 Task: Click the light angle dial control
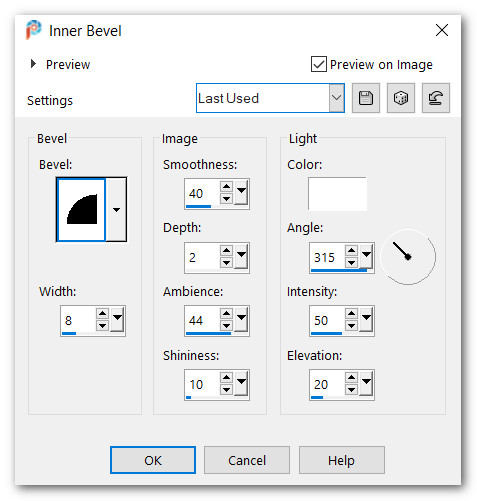408,257
